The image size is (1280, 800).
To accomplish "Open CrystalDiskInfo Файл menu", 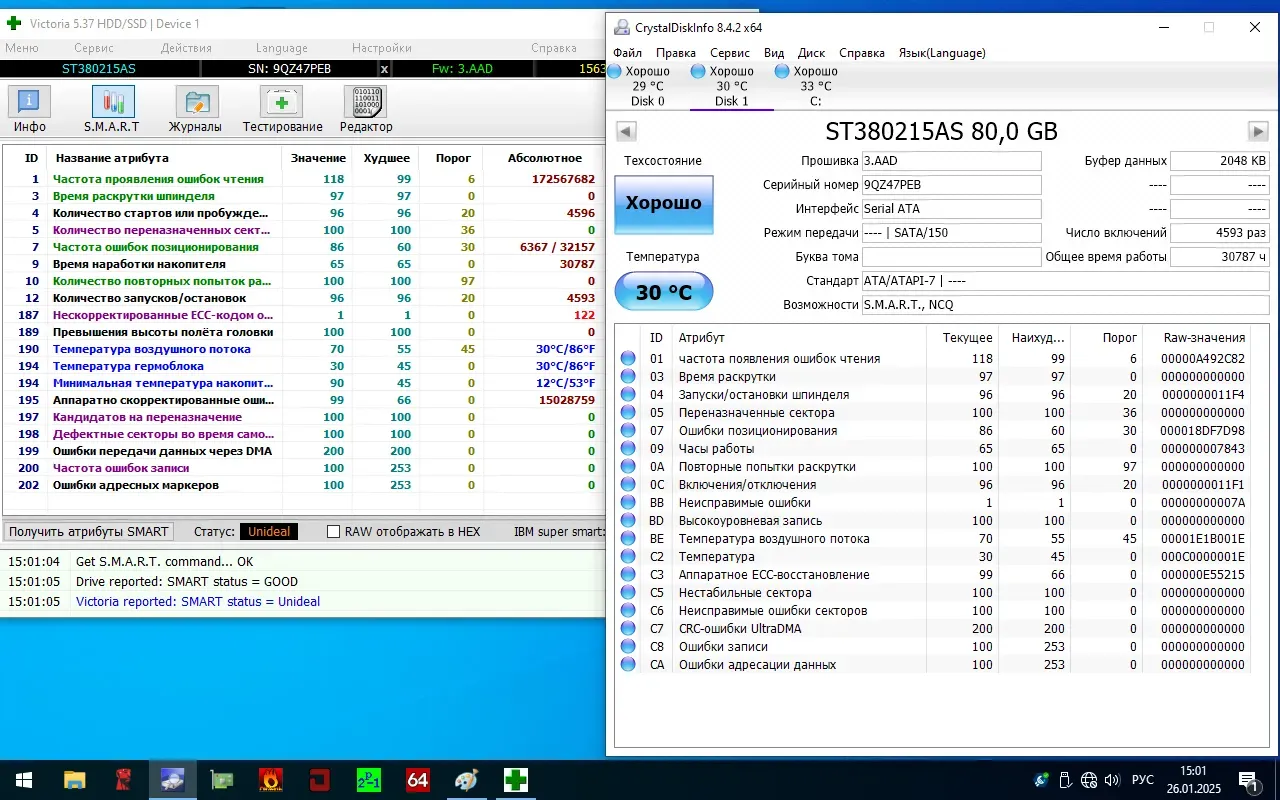I will click(x=628, y=53).
